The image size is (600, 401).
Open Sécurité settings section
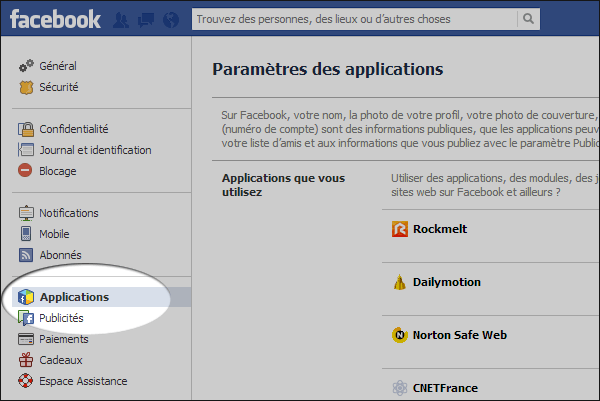pyautogui.click(x=59, y=87)
